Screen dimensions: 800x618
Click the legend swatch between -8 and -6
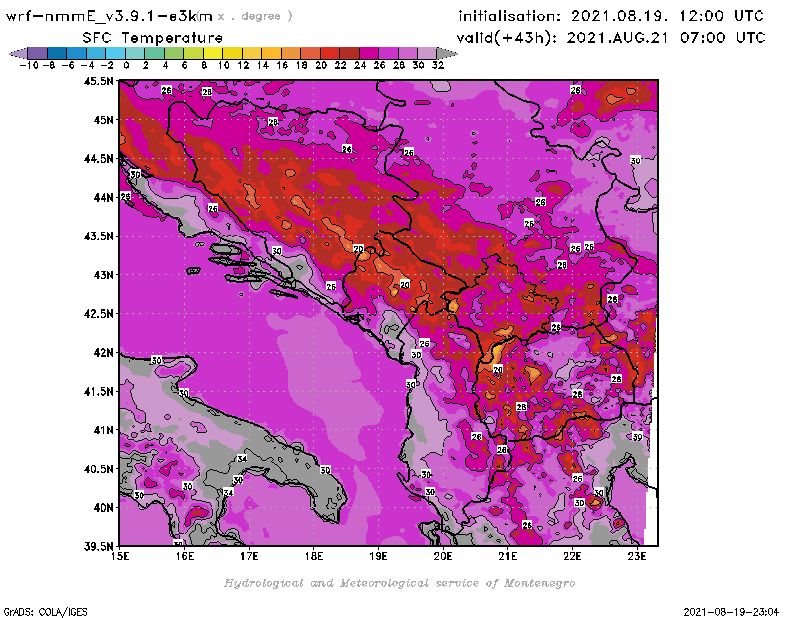coord(57,53)
